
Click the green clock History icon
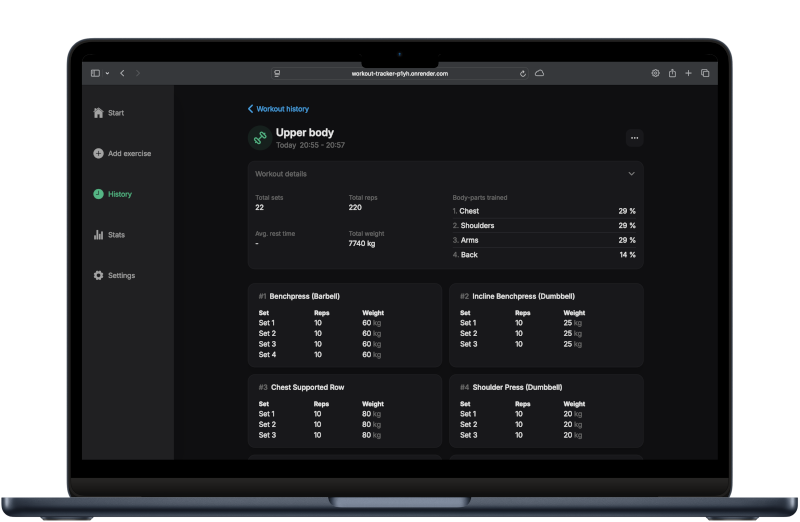(98, 194)
